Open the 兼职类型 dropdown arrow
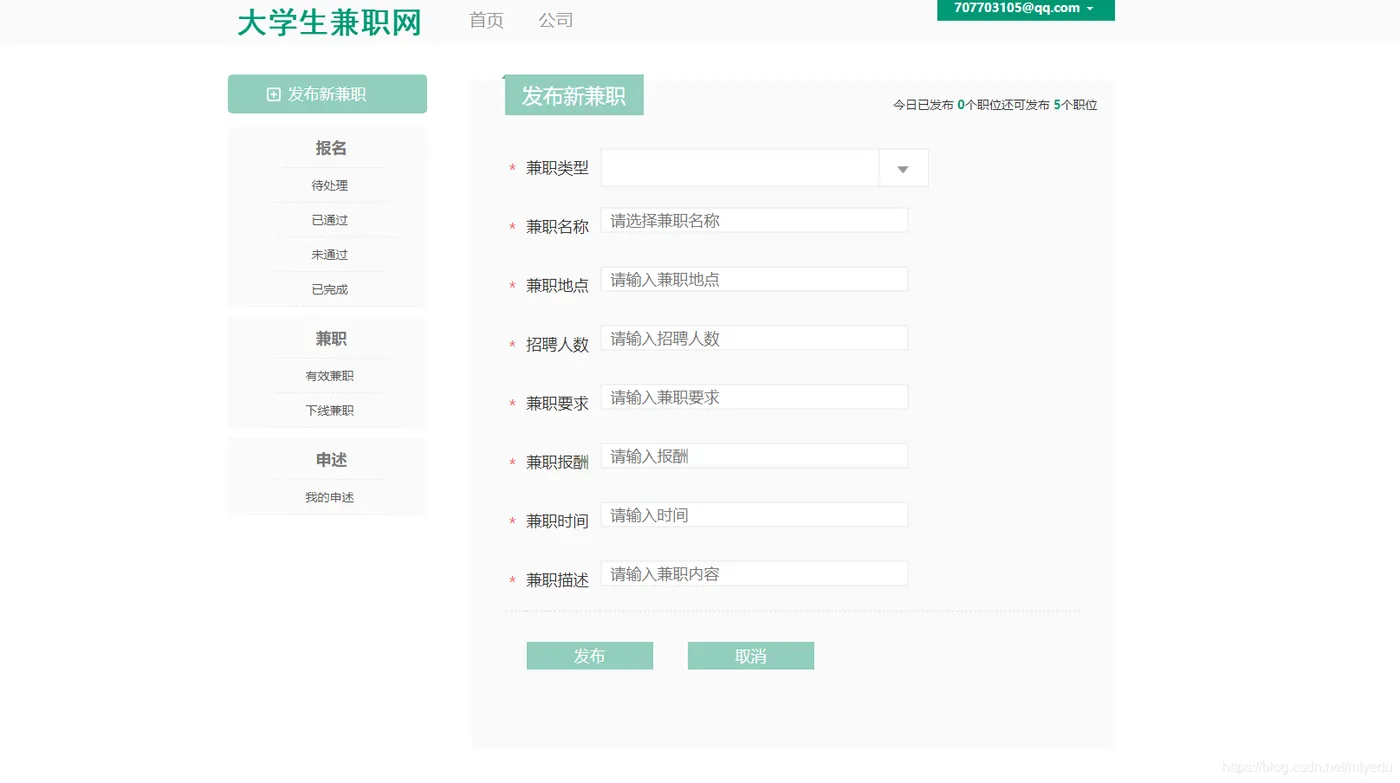Screen dimensions: 1400x783 pos(903,168)
